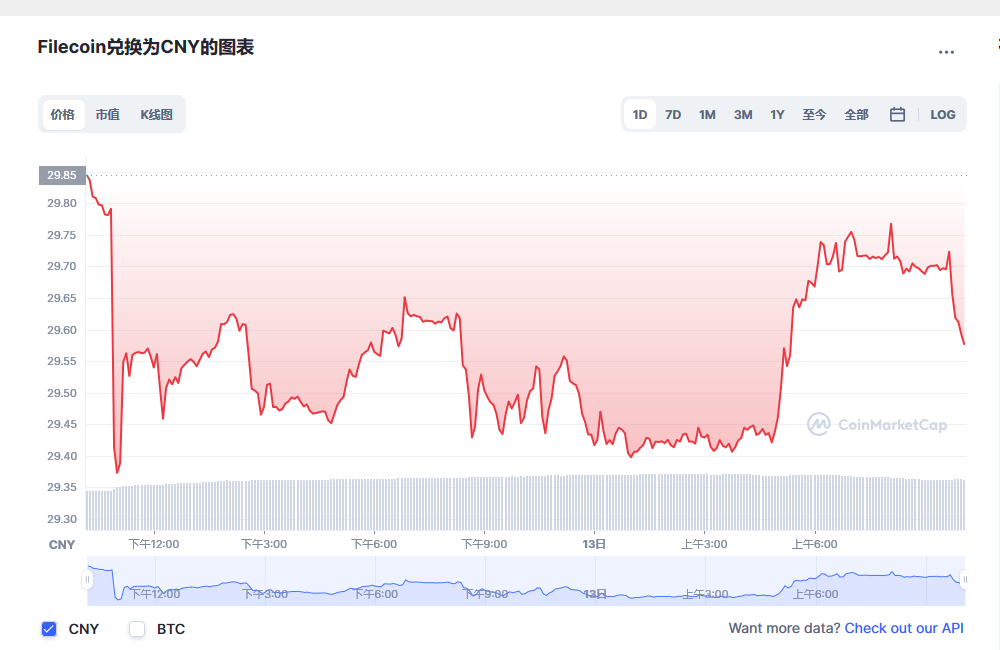Click the 下午3:00 time axis label

coord(264,544)
